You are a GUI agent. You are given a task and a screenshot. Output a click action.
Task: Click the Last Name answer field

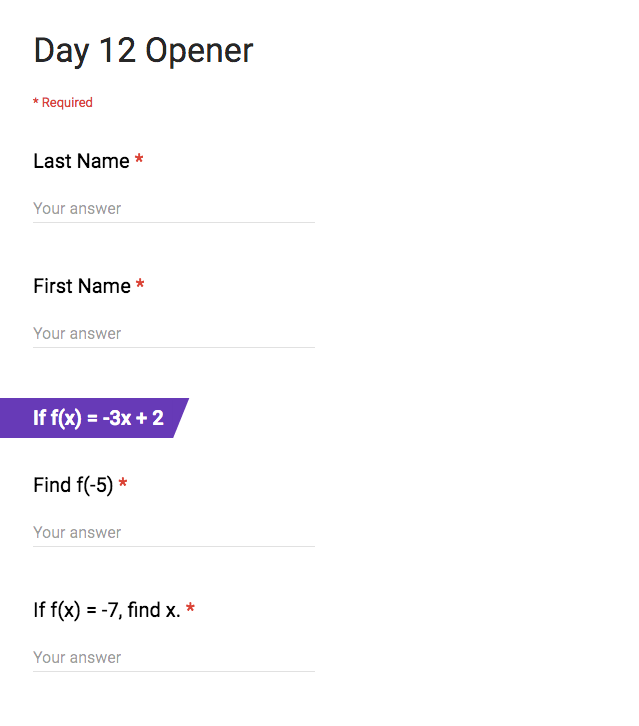click(x=173, y=209)
